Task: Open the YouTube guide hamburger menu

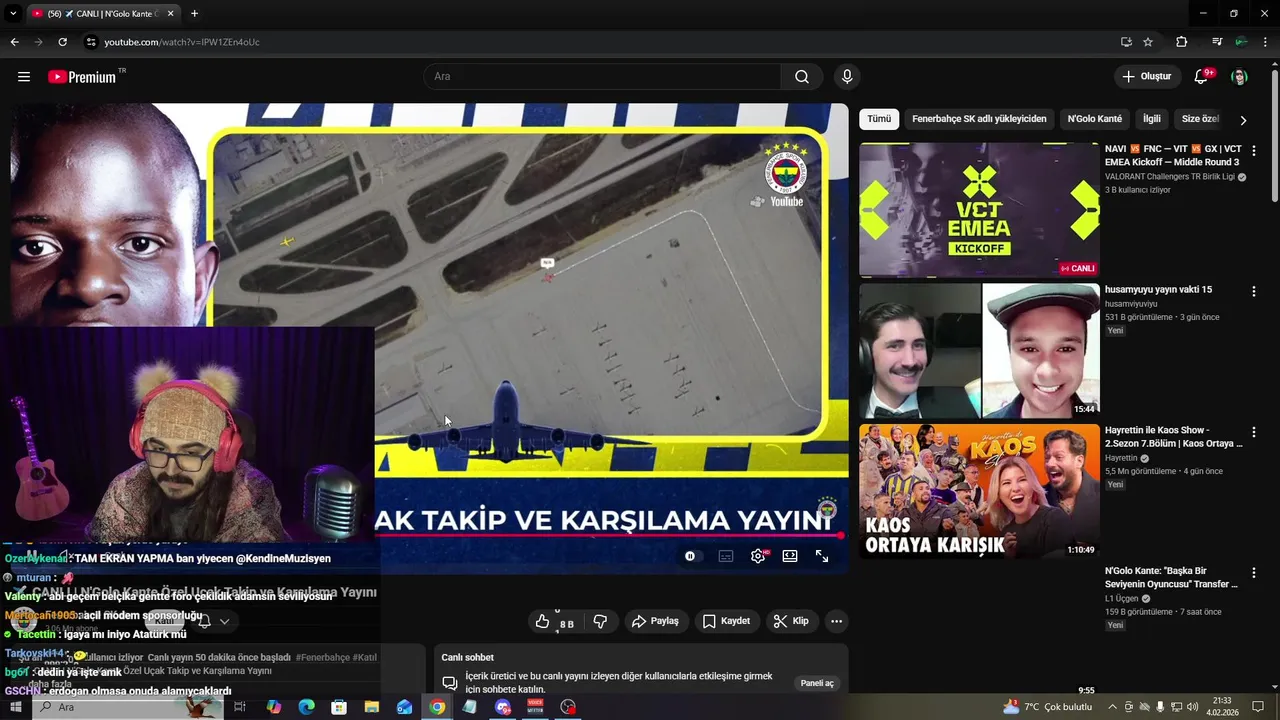Action: 24,77
